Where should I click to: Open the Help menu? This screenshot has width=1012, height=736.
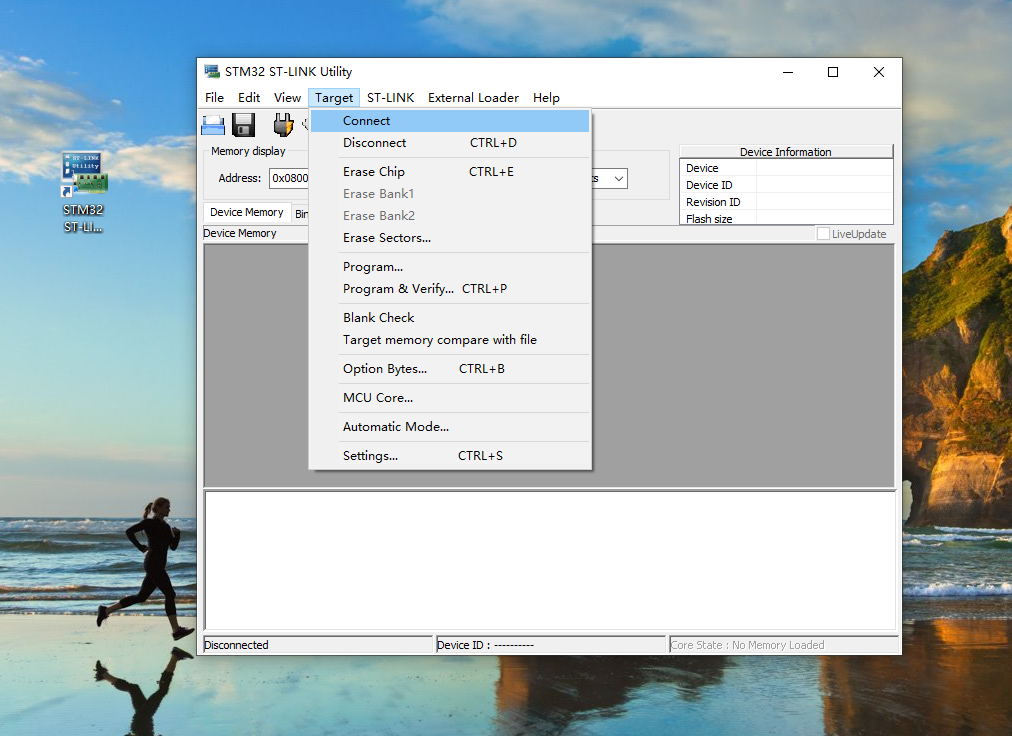[546, 97]
